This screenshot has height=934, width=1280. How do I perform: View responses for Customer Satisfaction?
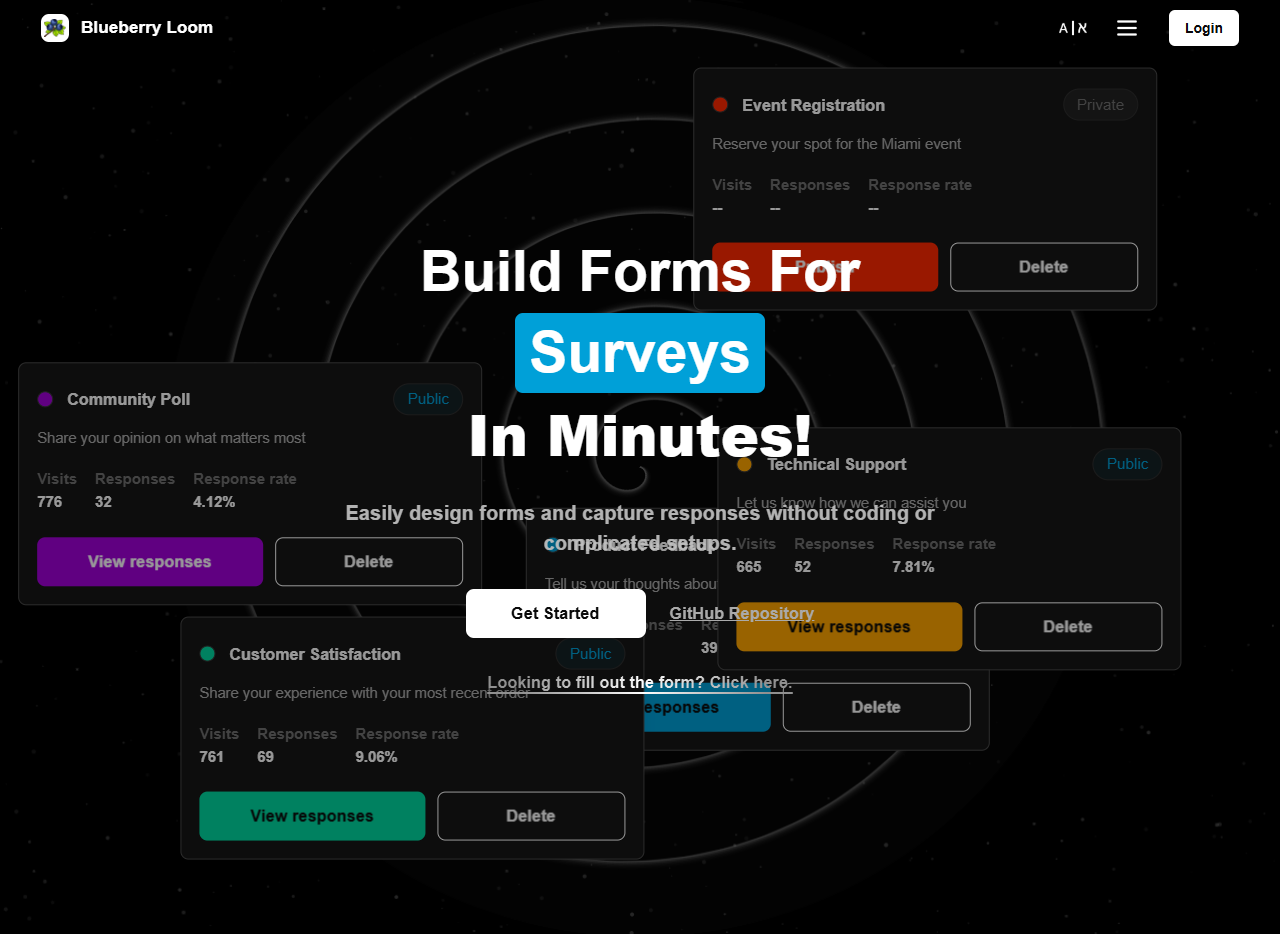click(312, 816)
